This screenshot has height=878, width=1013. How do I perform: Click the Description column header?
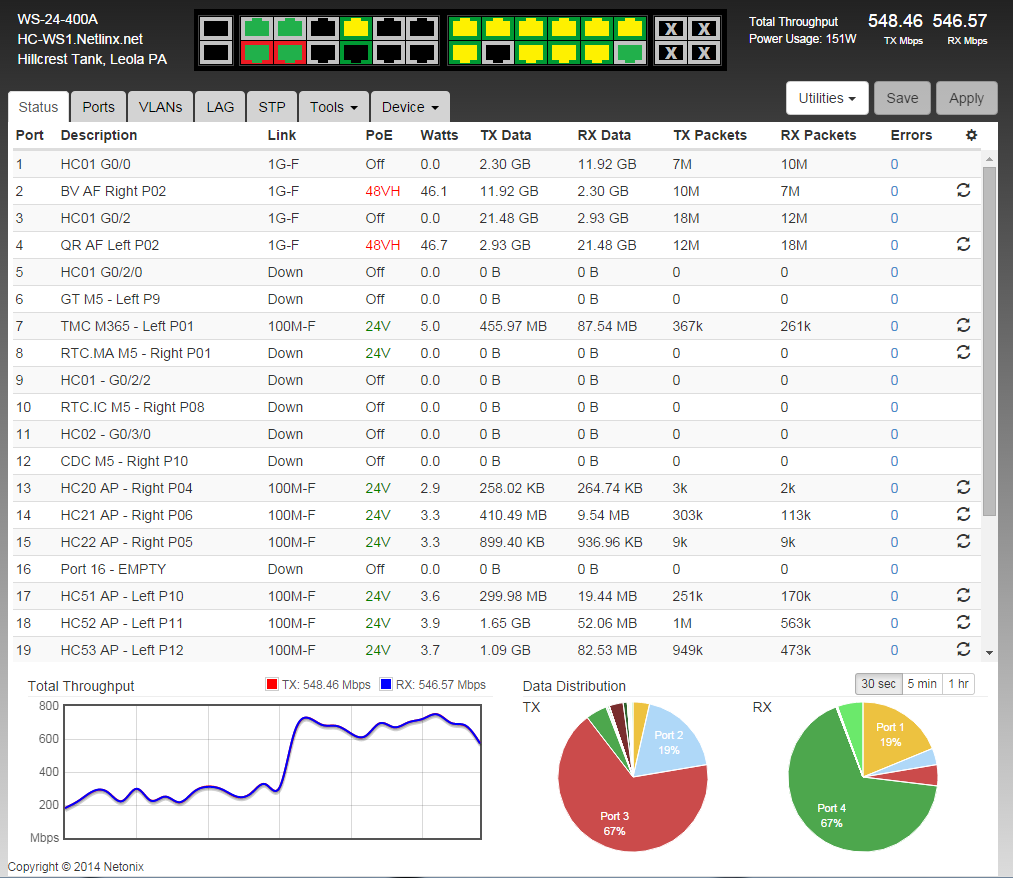click(99, 135)
